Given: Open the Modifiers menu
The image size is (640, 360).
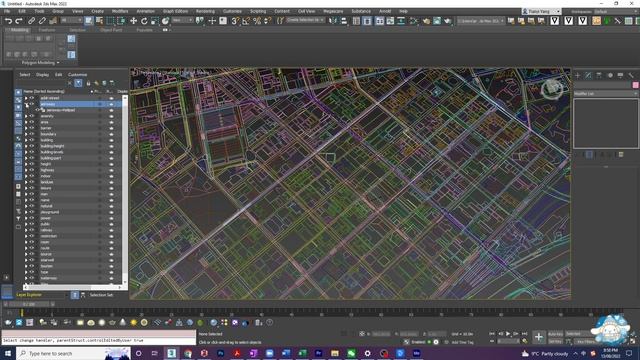Looking at the screenshot, I should pos(120,11).
